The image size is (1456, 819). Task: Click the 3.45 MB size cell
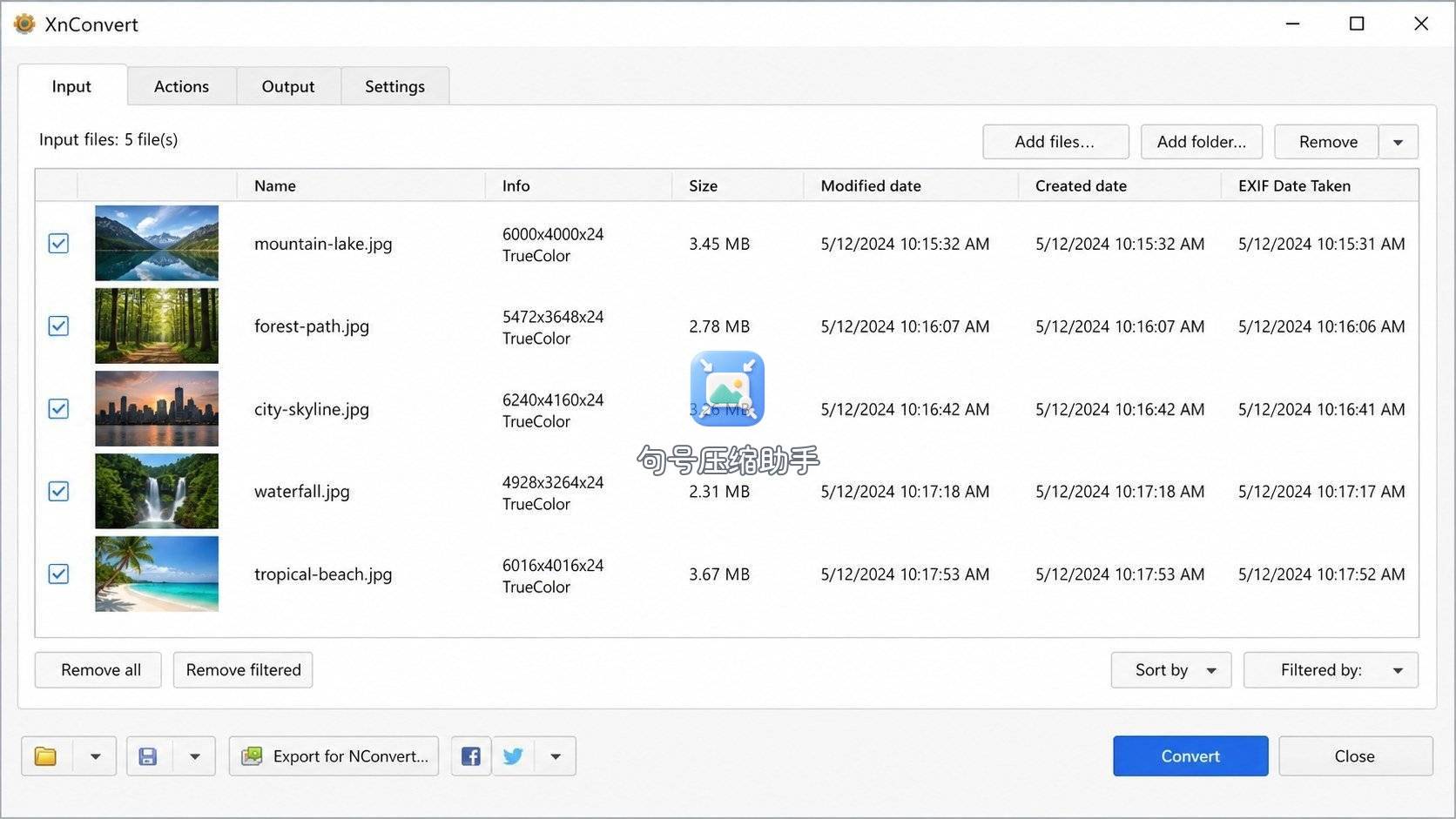[x=719, y=244]
